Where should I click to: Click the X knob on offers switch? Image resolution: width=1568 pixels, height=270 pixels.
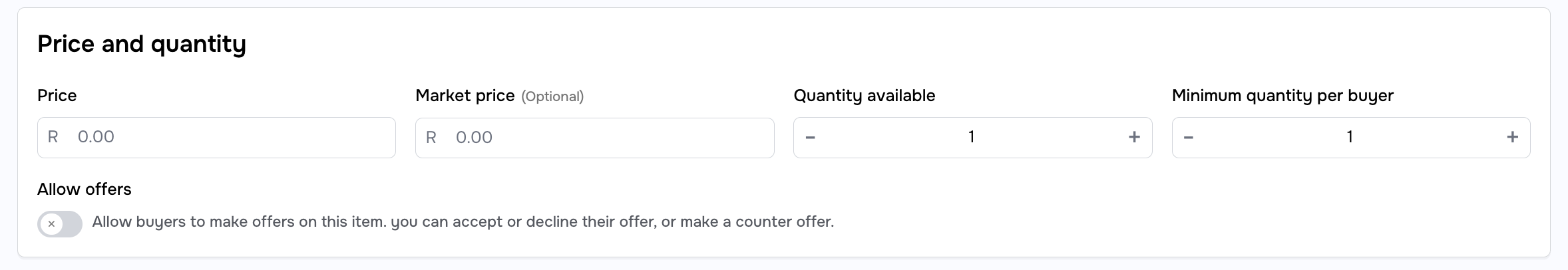coord(51,224)
